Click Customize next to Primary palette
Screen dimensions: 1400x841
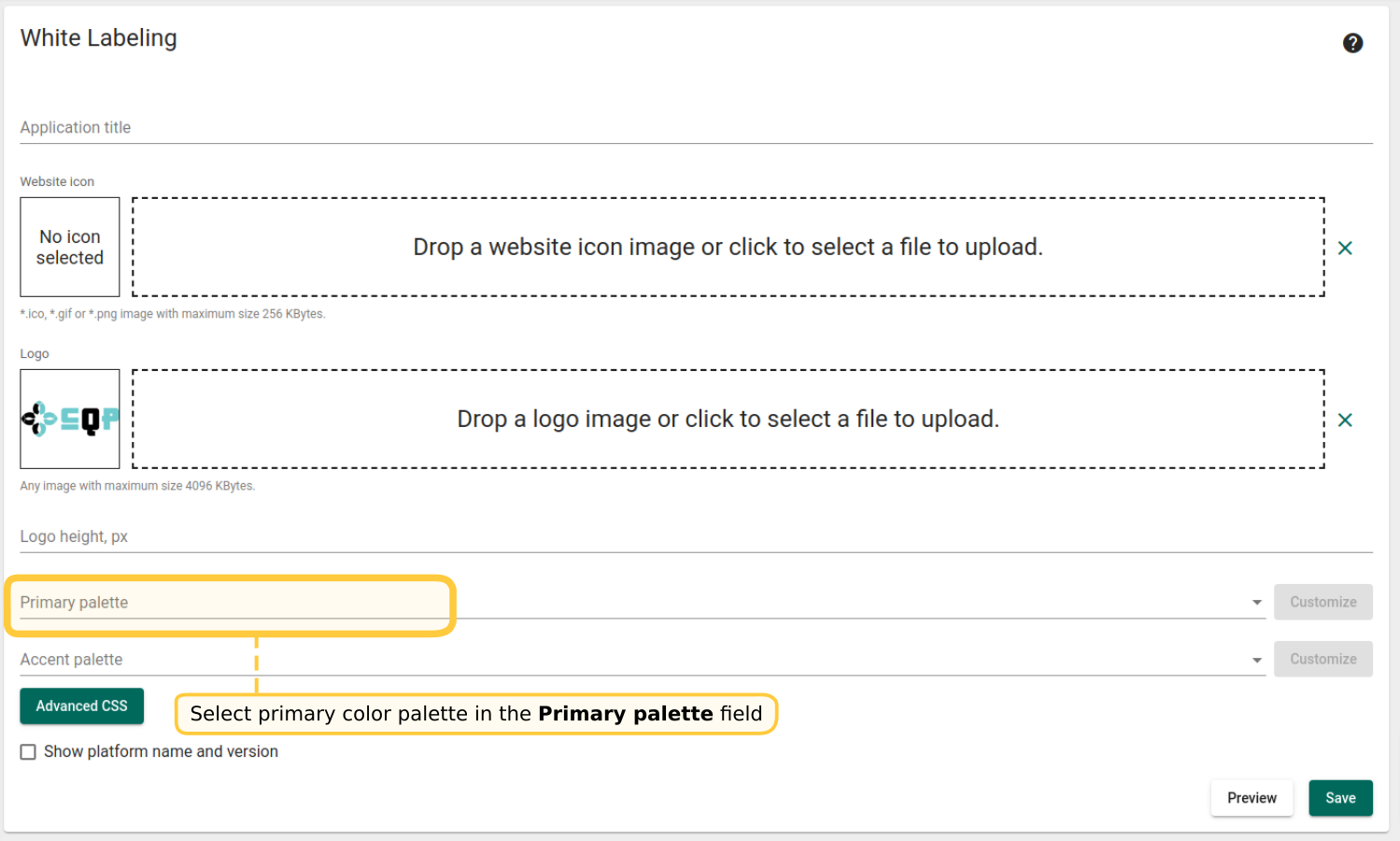pos(1322,602)
